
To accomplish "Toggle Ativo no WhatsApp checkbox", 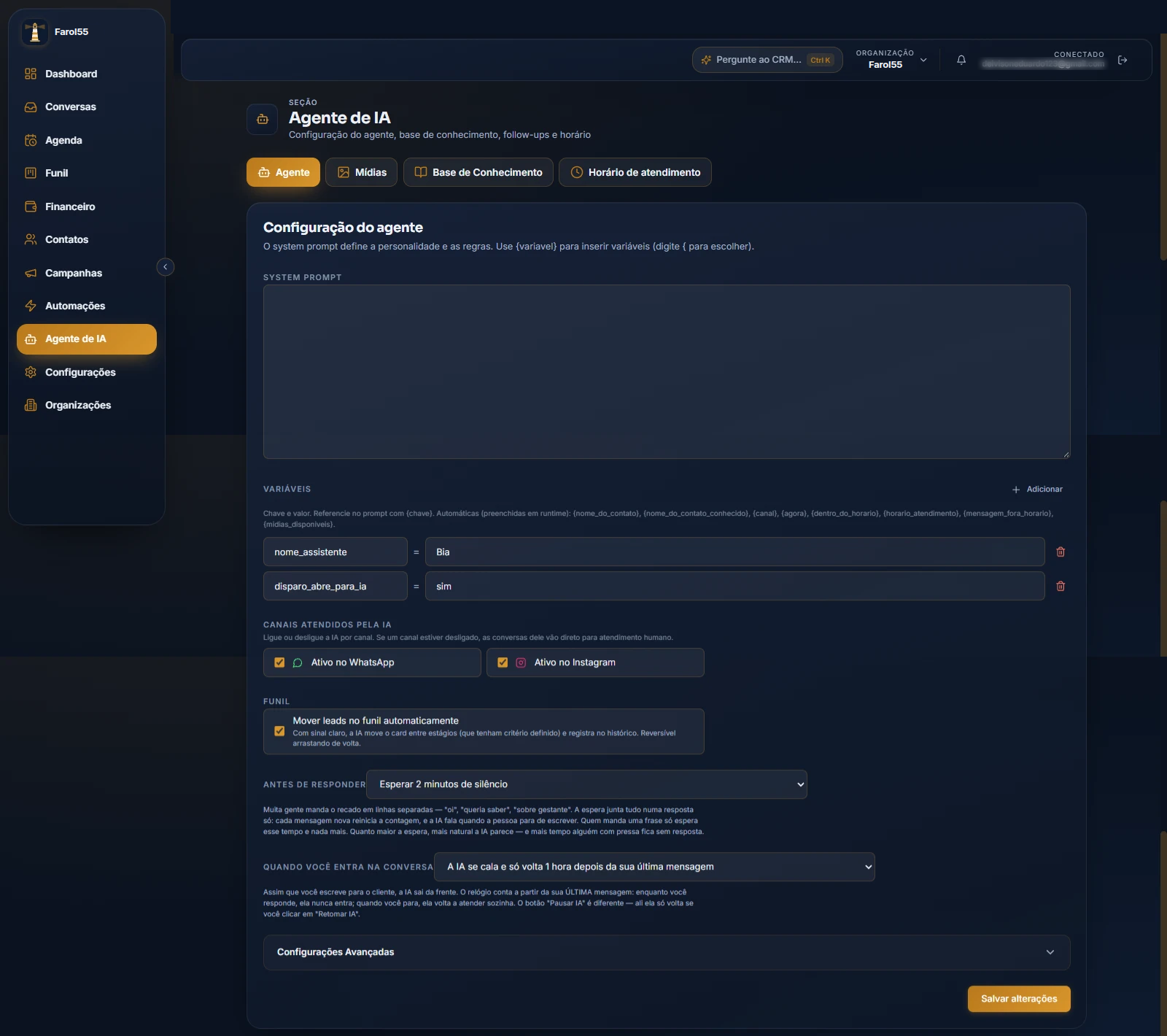I will [279, 662].
